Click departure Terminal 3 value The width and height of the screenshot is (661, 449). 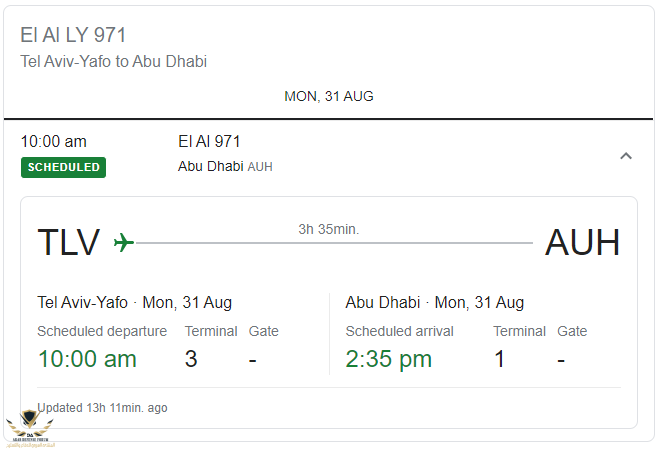coord(191,359)
